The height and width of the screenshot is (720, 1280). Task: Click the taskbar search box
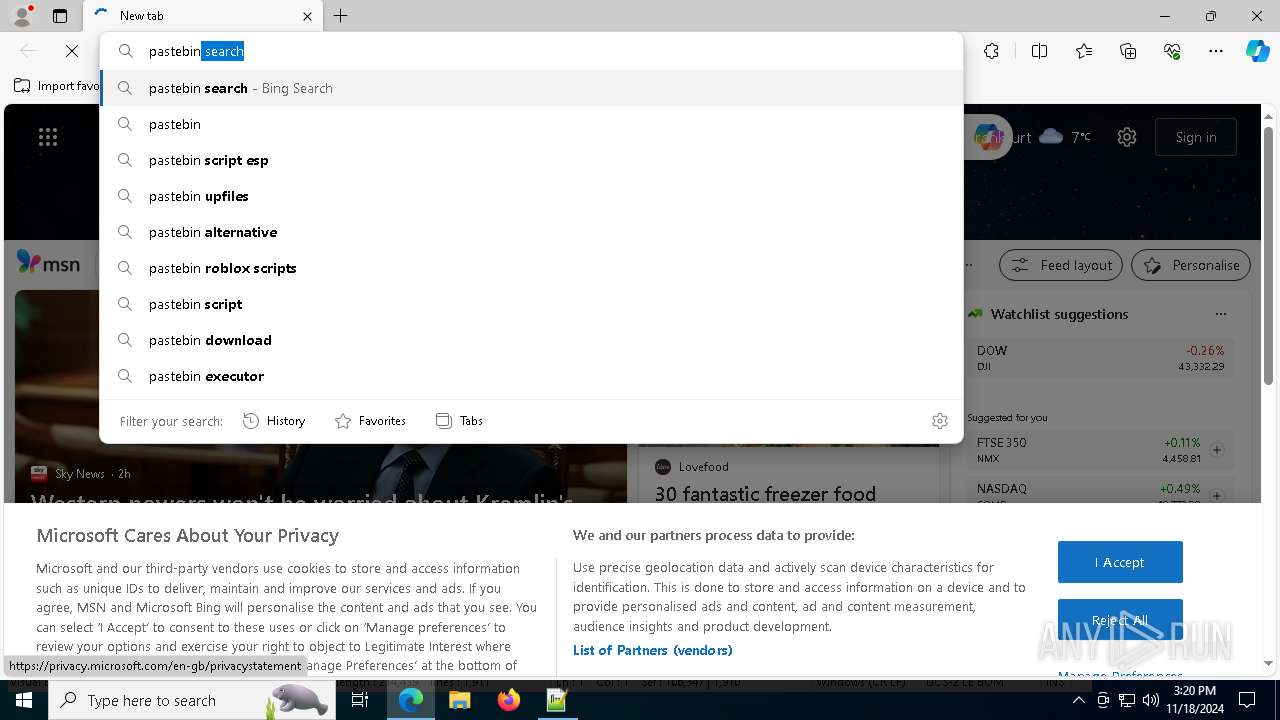192,700
